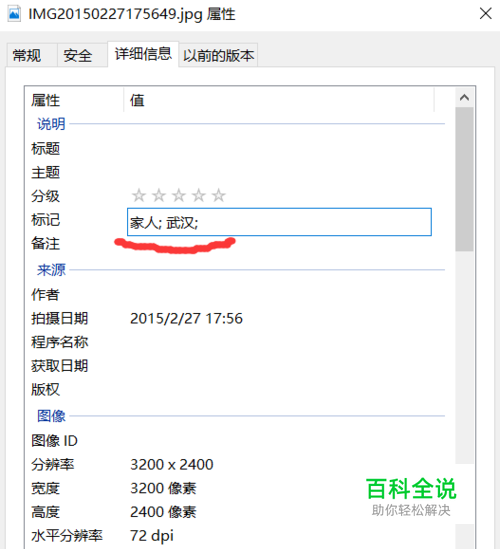Open the 以前的版本 tab
500x549 pixels.
[218, 55]
